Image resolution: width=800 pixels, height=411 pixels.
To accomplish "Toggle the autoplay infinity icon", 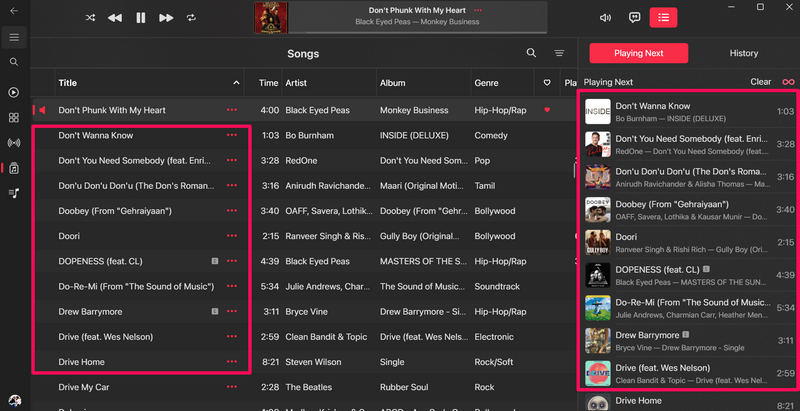I will (x=788, y=82).
